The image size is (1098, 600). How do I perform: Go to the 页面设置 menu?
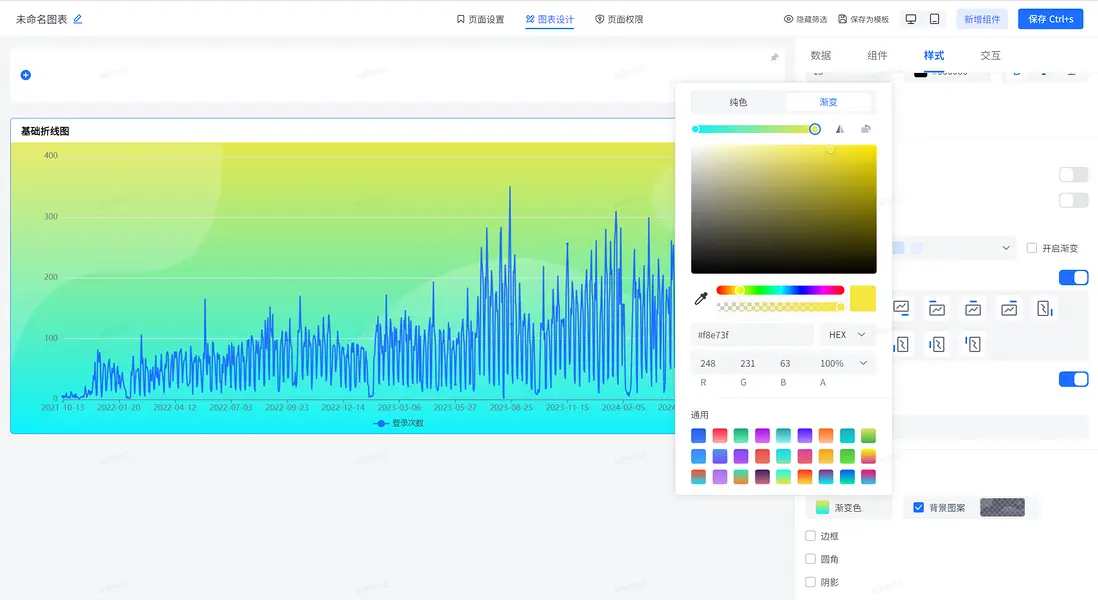480,19
